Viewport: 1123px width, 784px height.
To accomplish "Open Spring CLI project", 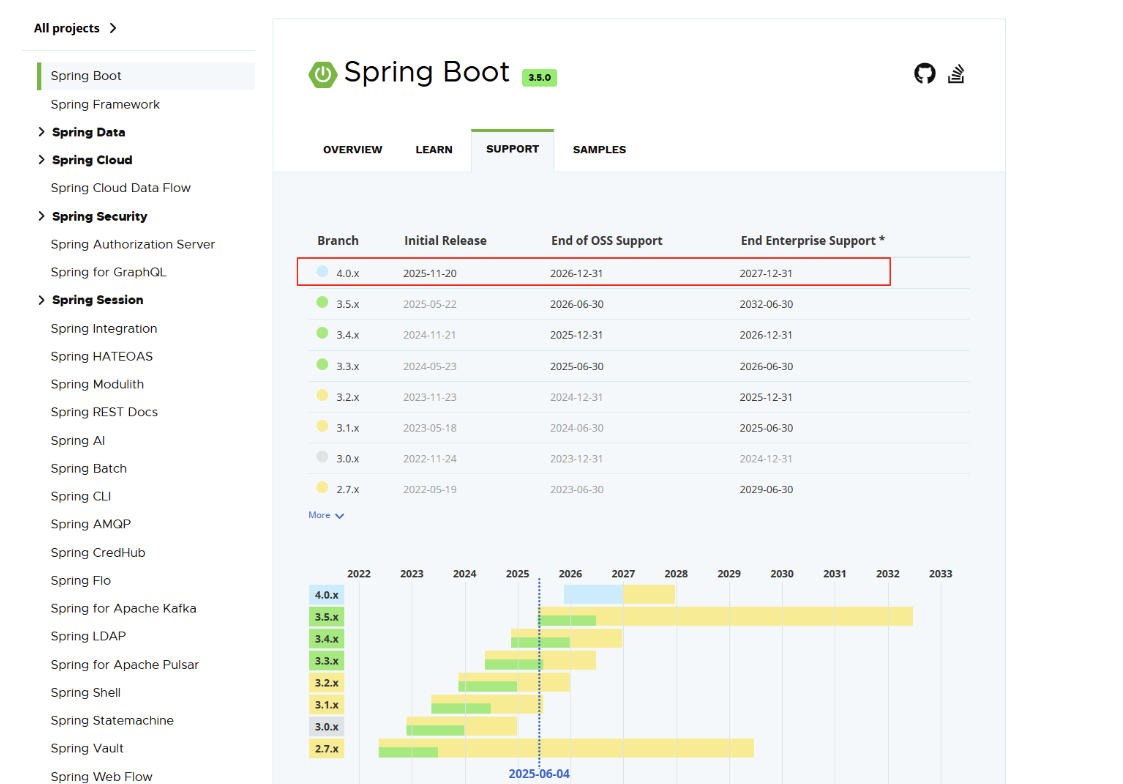I will tap(81, 497).
